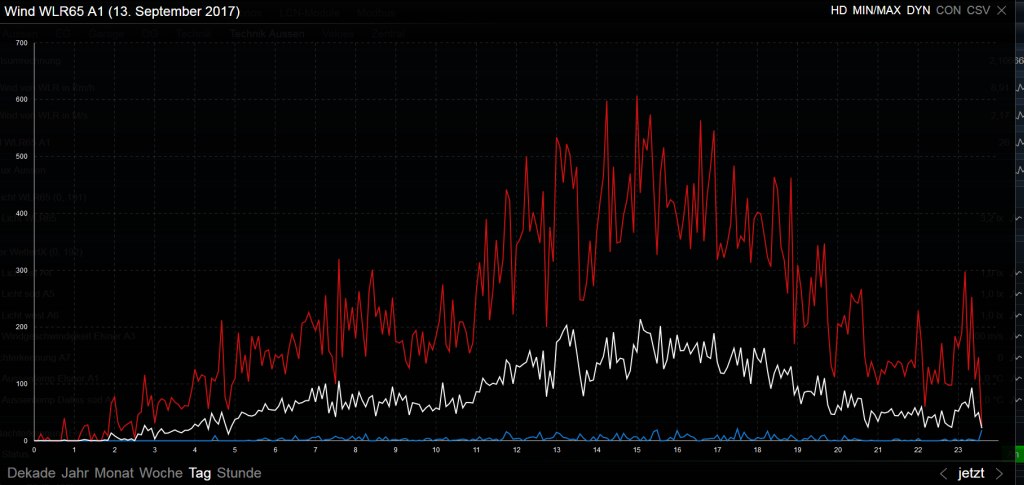Select the Woche time range
1024x485 pixels.
(x=160, y=473)
